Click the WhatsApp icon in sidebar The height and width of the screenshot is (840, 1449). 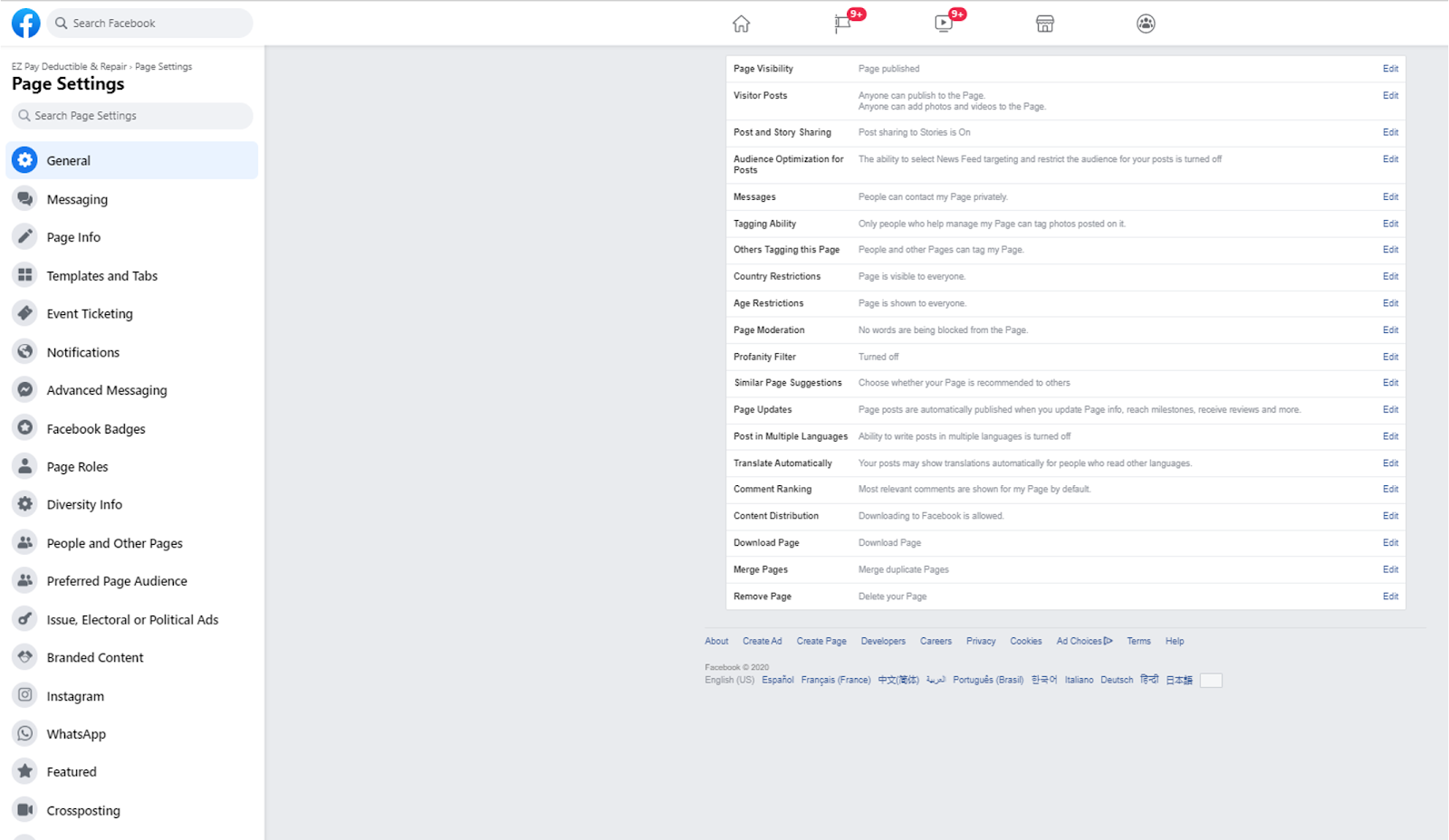[x=25, y=733]
